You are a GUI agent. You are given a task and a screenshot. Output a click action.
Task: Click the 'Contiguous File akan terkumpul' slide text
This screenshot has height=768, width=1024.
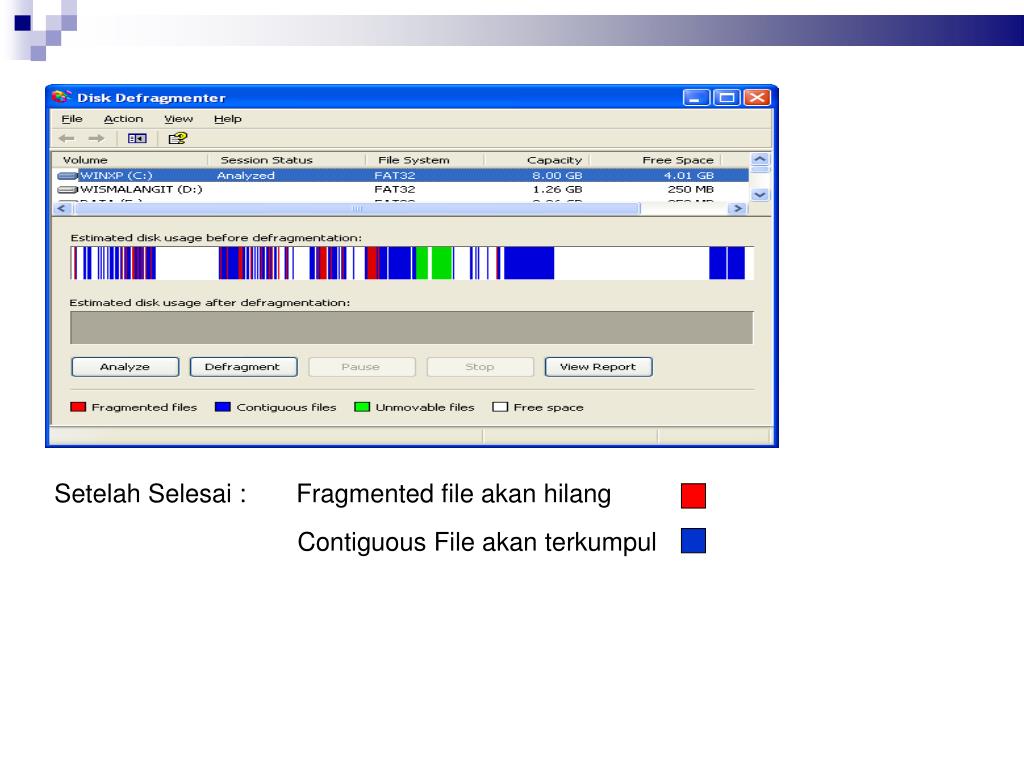(477, 542)
